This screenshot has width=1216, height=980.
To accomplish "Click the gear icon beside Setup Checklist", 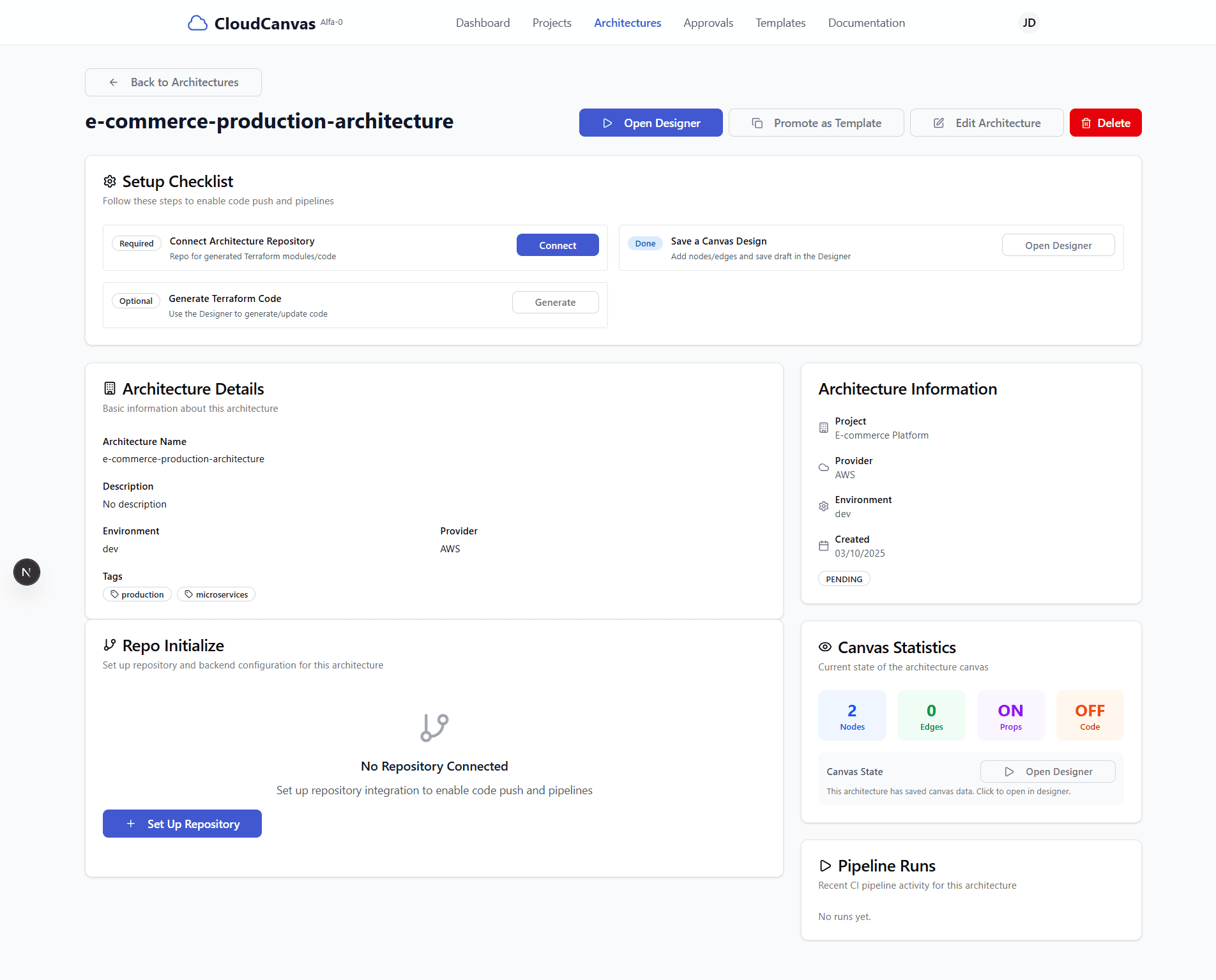I will [x=110, y=182].
